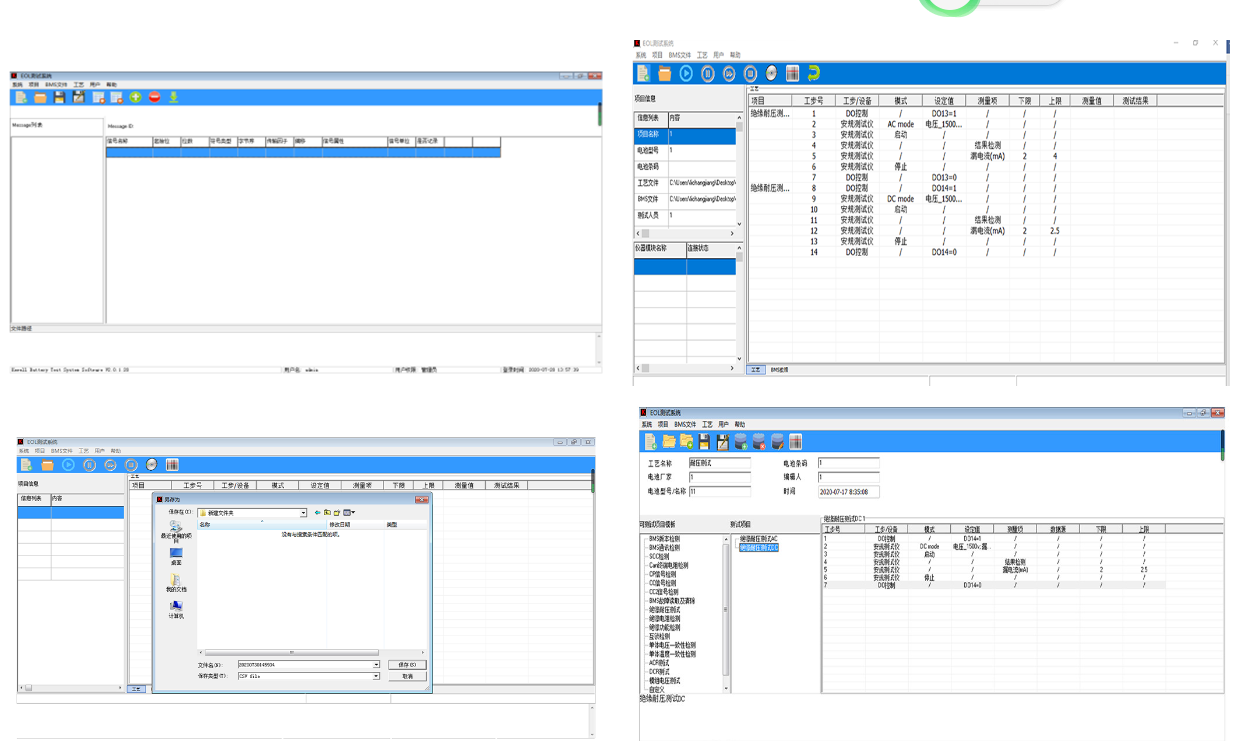This screenshot has height=741, width=1242.
Task: Click the new folder icon in Save dialog
Action: coord(337,513)
